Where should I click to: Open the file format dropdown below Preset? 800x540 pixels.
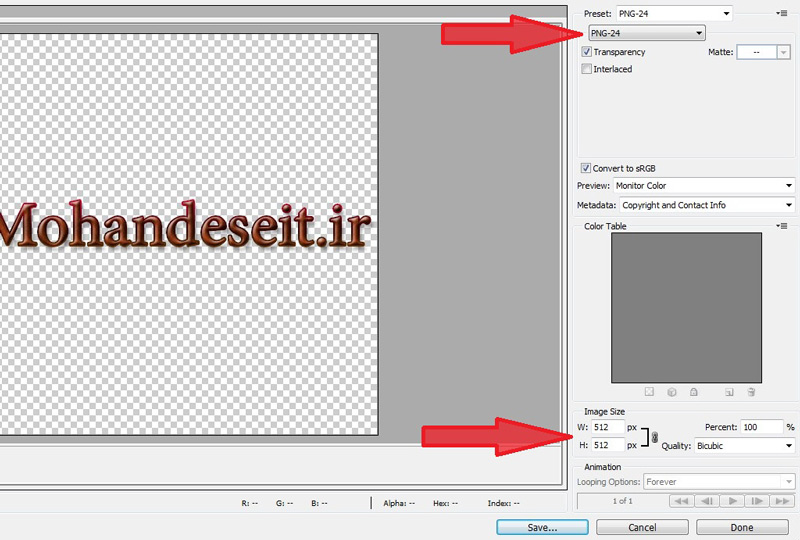[647, 33]
